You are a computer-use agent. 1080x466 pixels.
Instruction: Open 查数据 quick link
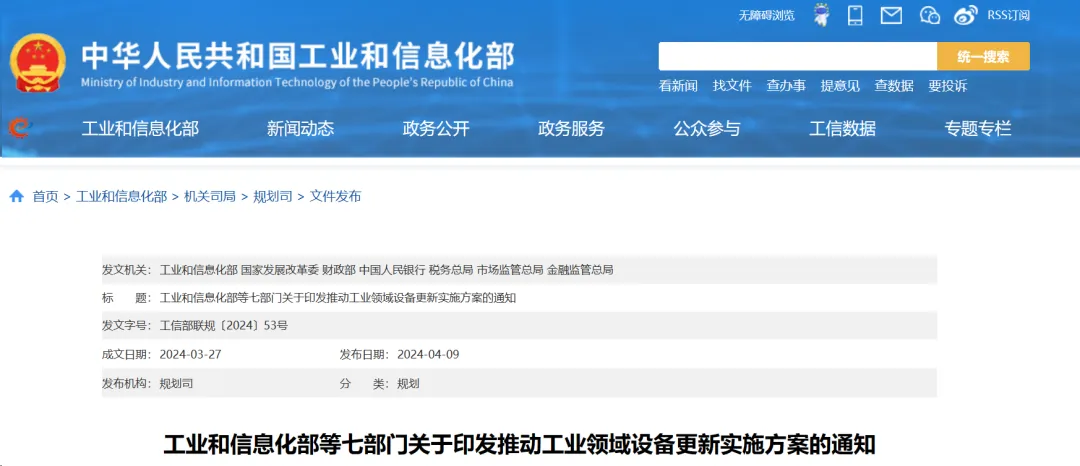click(894, 86)
